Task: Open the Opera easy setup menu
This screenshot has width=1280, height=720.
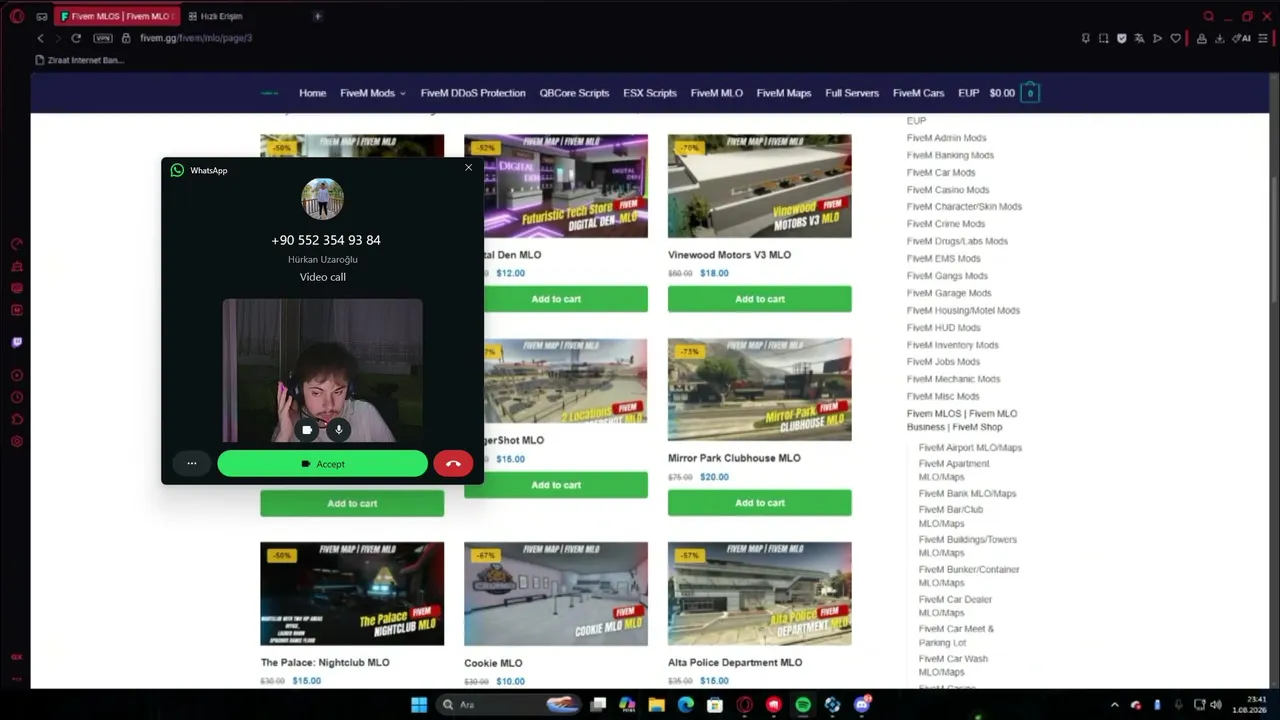Action: (x=1262, y=38)
